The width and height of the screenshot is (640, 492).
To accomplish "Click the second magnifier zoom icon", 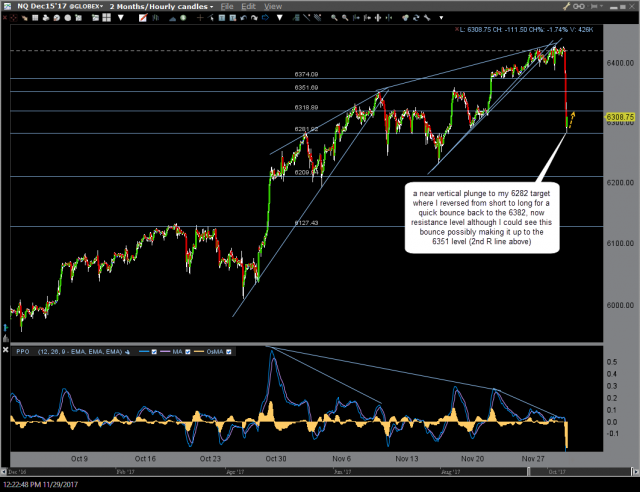I will coord(345,18).
